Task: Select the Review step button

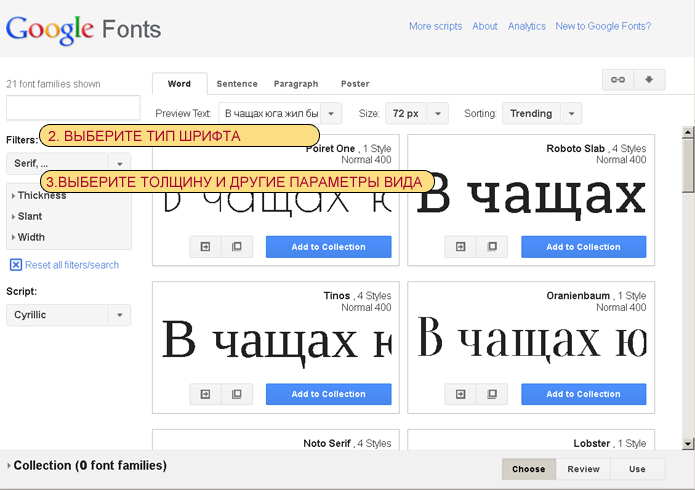Action: 583,469
